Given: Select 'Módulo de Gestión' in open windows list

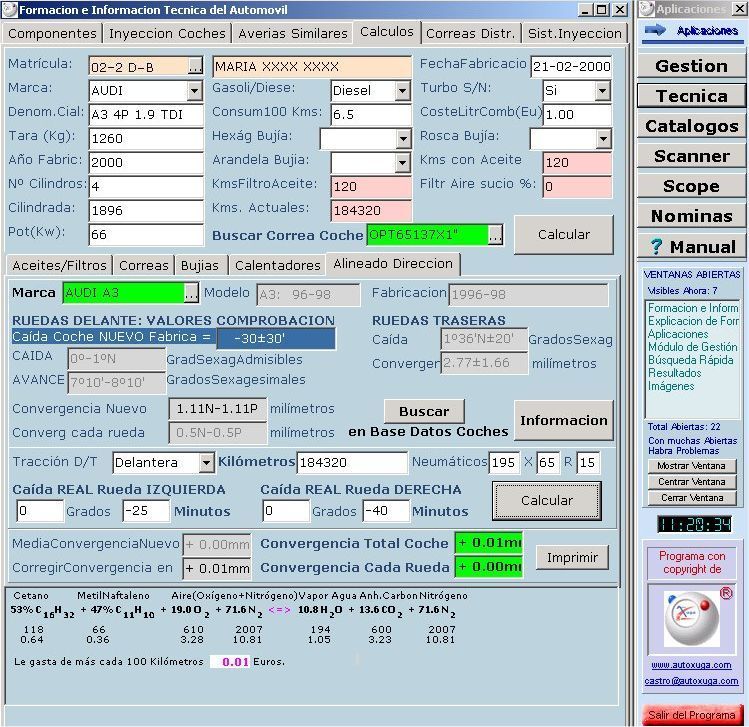Looking at the screenshot, I should 693,347.
